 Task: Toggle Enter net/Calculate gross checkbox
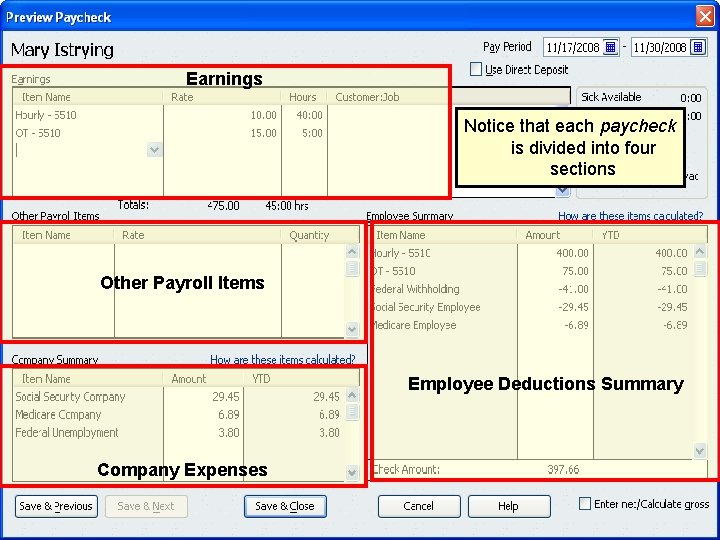coord(585,504)
